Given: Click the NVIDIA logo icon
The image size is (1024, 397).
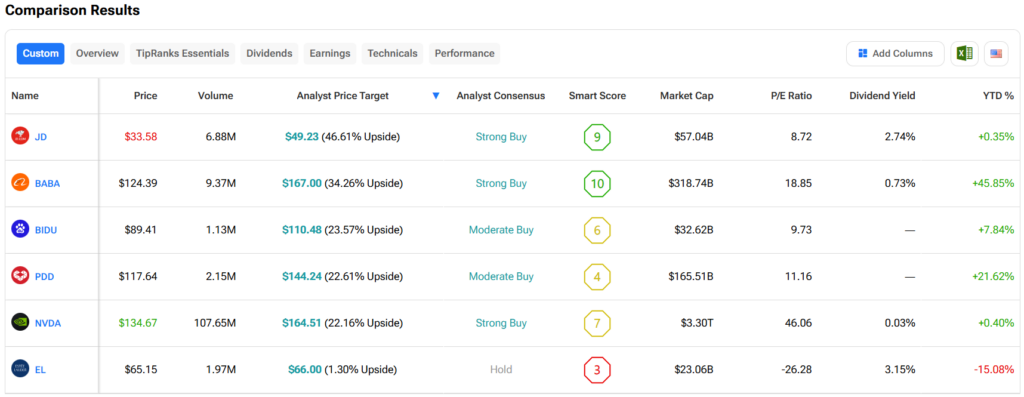Looking at the screenshot, I should 20,322.
